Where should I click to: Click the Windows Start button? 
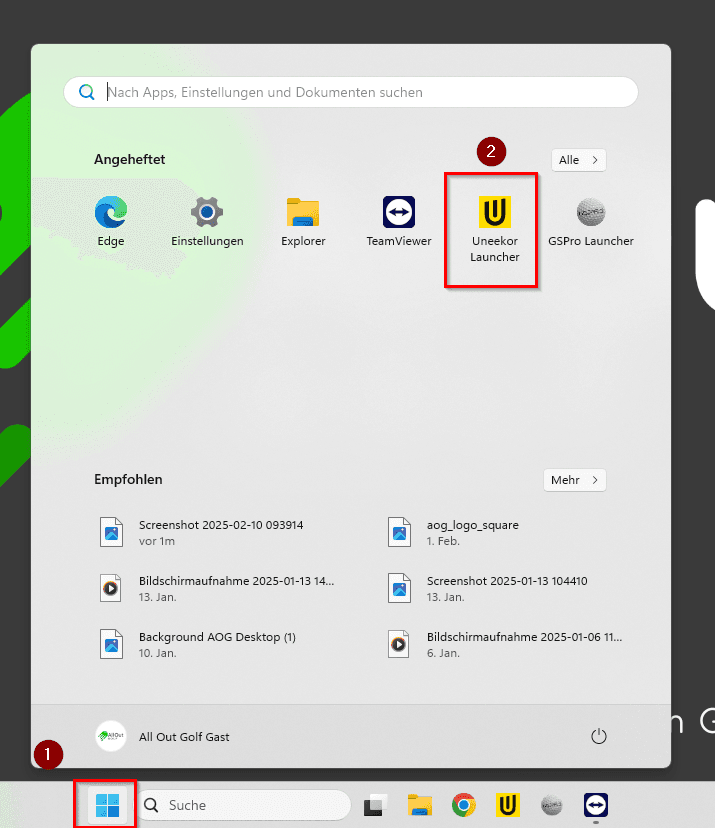(x=107, y=805)
